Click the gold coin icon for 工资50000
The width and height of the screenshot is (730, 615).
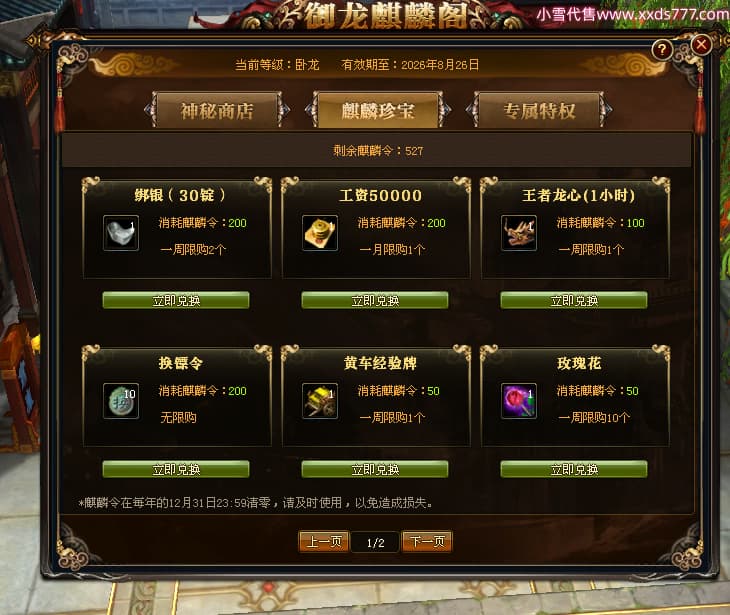[x=320, y=233]
